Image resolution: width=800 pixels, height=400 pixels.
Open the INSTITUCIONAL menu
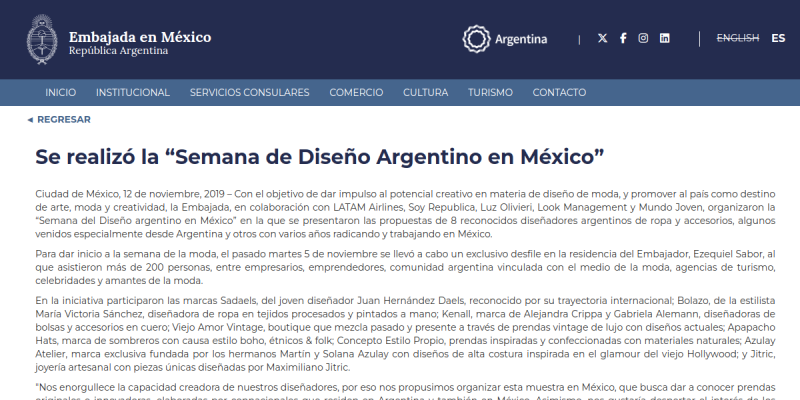[133, 92]
